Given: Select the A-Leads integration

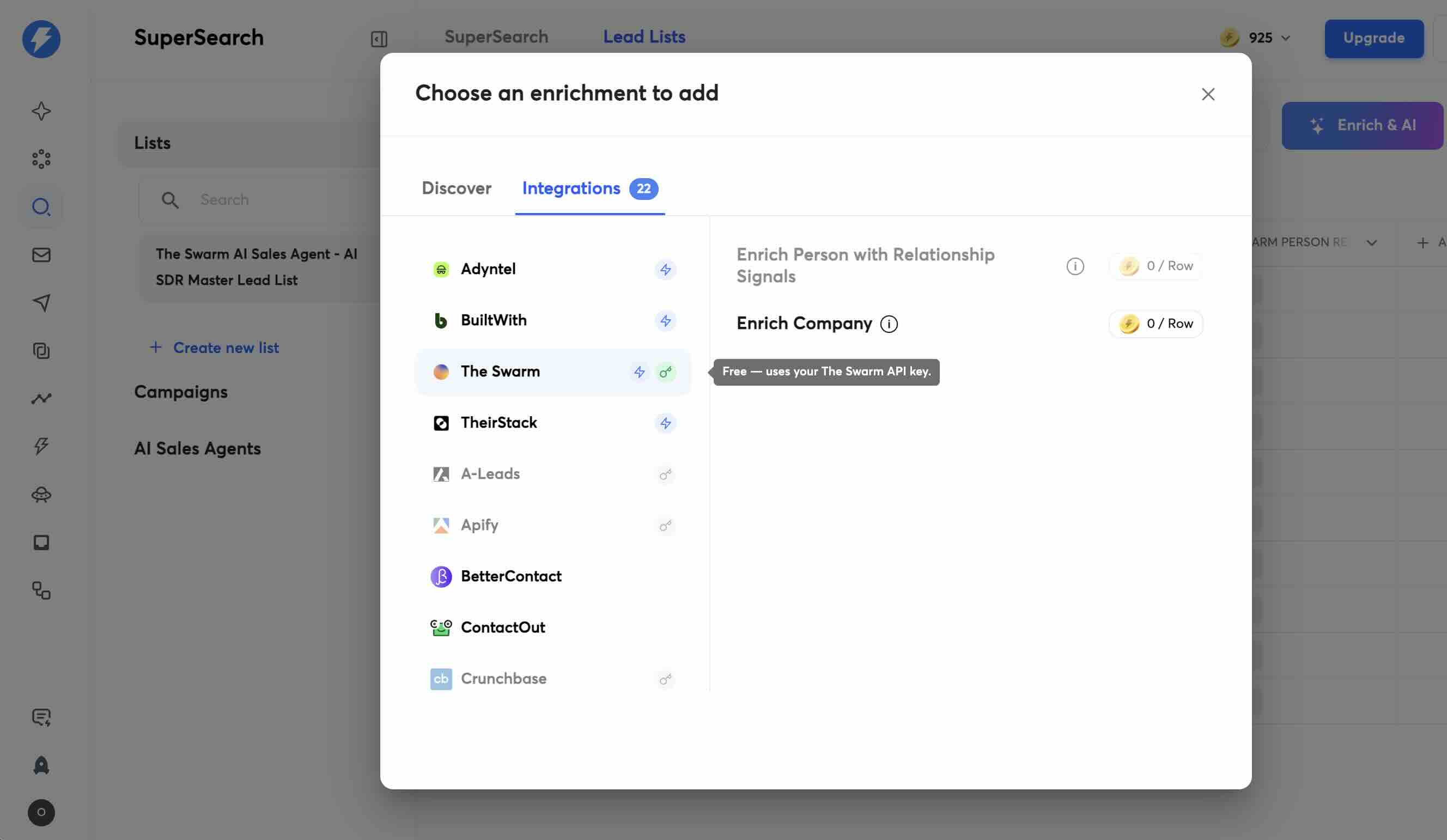Looking at the screenshot, I should pos(553,474).
